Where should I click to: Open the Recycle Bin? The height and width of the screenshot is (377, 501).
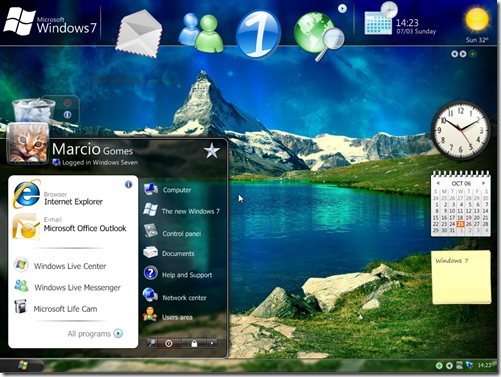[x=33, y=110]
